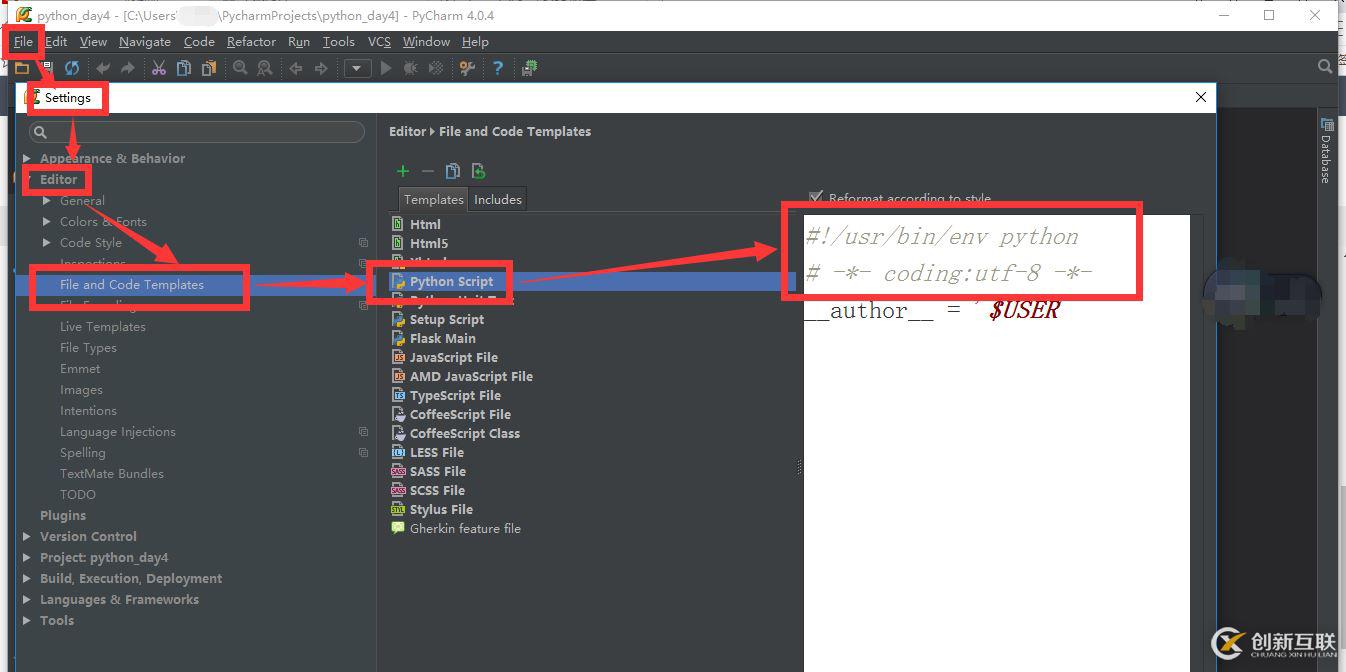Open the File menu
Viewport: 1346px width, 672px height.
click(x=23, y=41)
